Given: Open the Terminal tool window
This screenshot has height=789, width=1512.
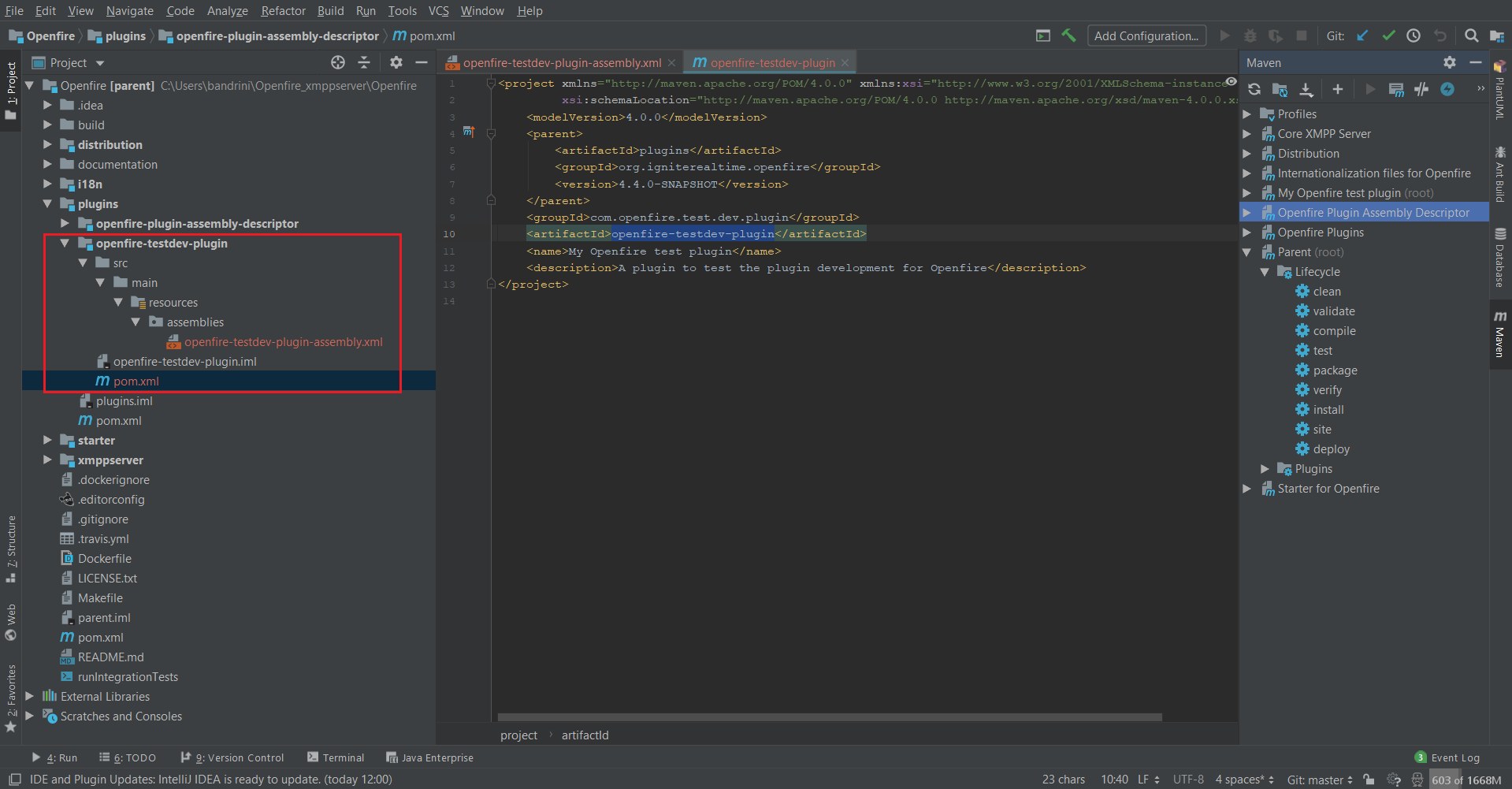Looking at the screenshot, I should click(x=336, y=757).
